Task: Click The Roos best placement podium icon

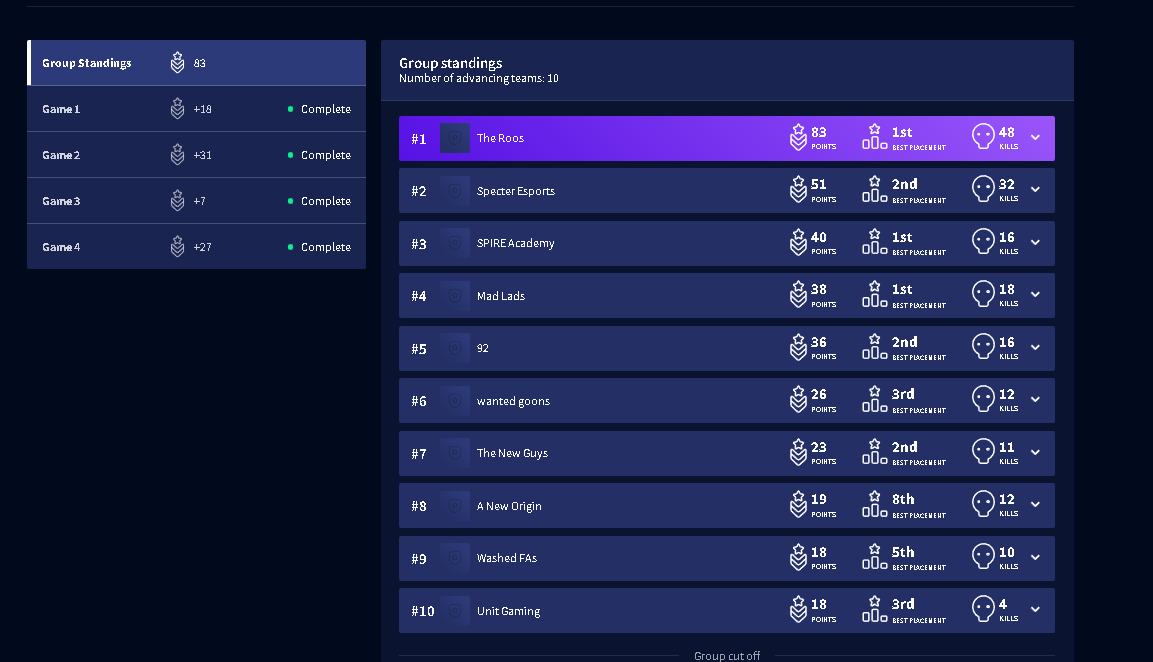Action: point(874,137)
